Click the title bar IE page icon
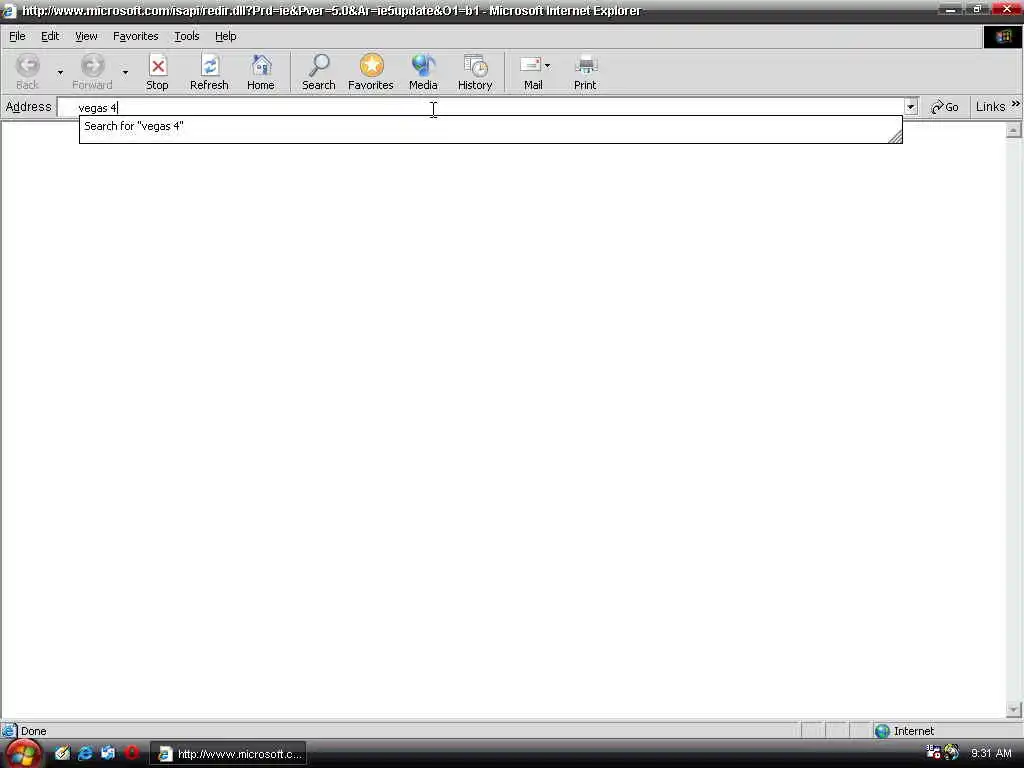Screen dimensions: 1024x768 tap(8, 10)
